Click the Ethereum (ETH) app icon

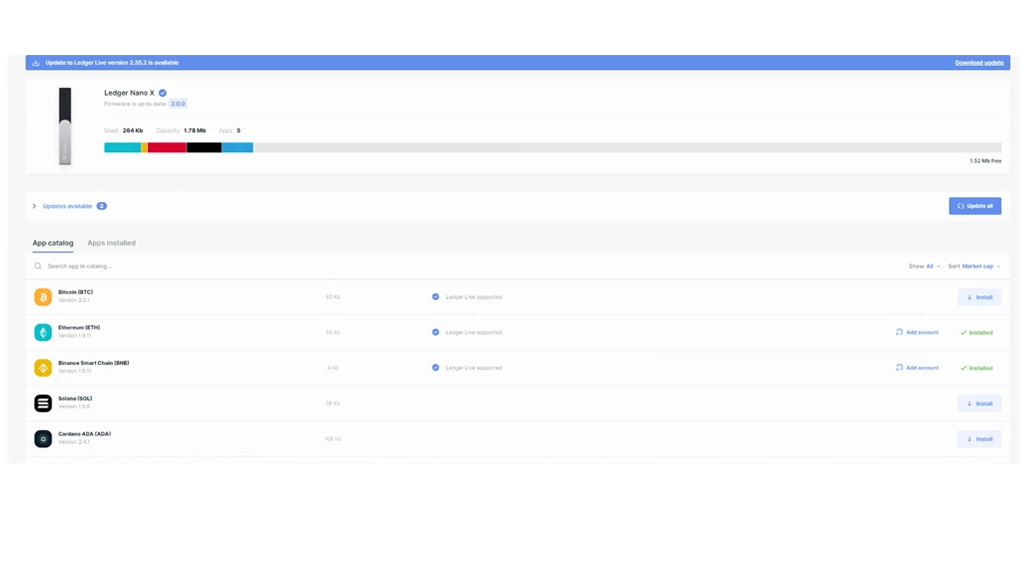tap(43, 332)
